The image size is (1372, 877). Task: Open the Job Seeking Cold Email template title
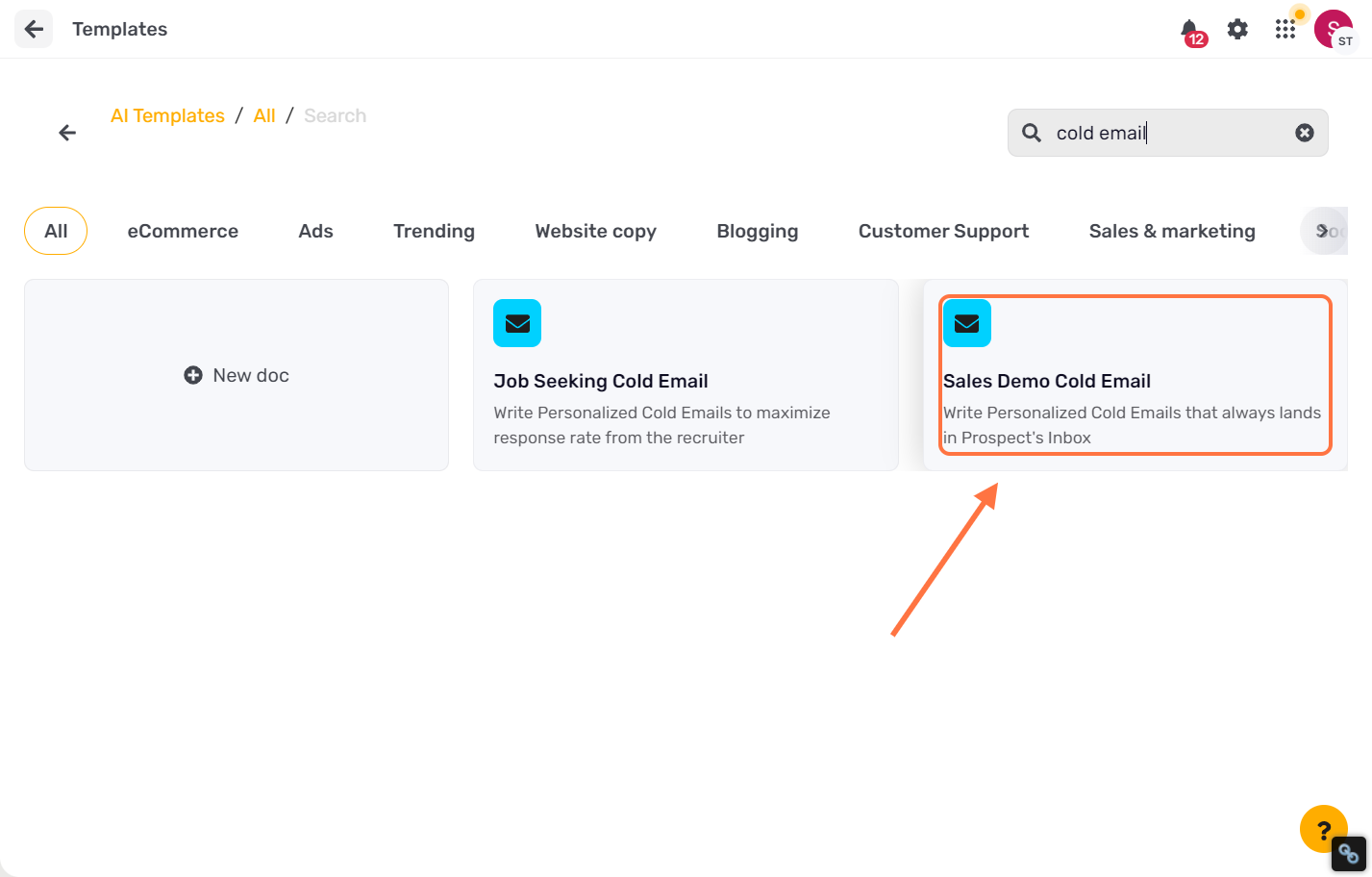coord(601,381)
